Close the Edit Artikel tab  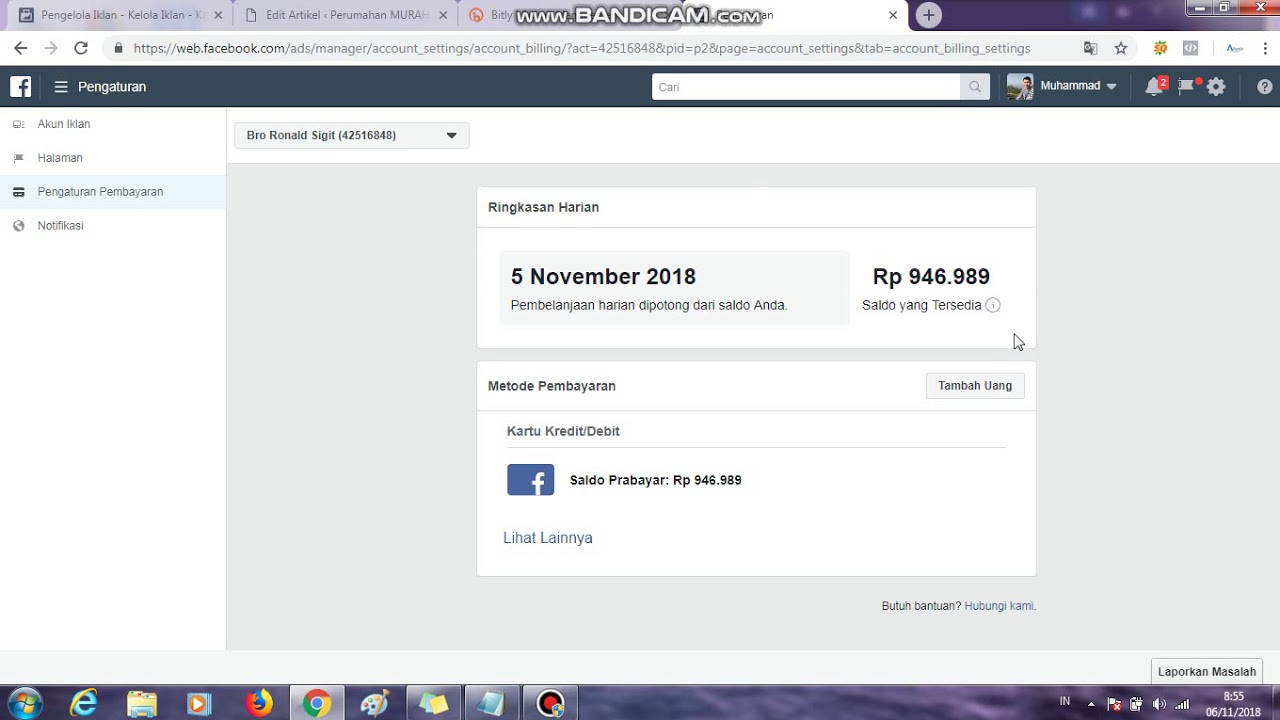click(444, 15)
